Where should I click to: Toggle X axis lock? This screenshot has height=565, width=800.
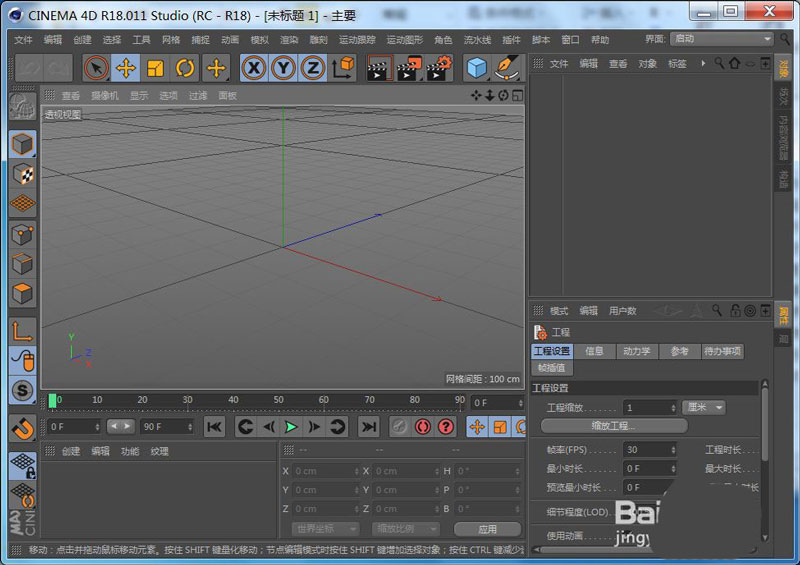click(254, 68)
